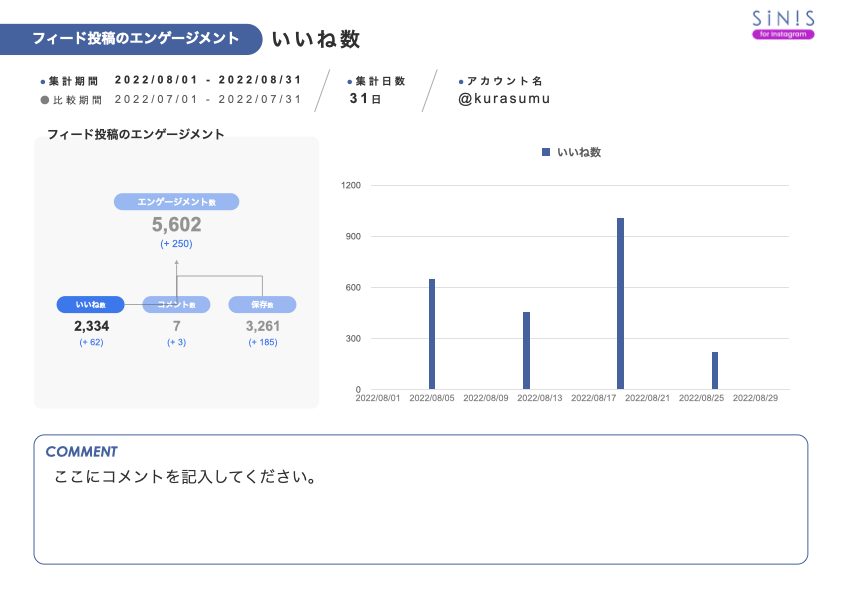Click the blue bullet beside 集計期間
841x595 pixels.
pyautogui.click(x=41, y=81)
